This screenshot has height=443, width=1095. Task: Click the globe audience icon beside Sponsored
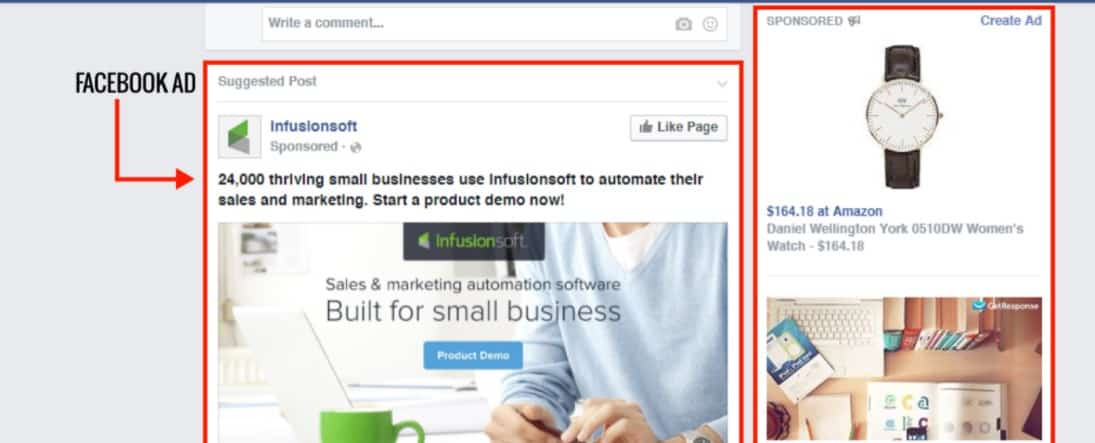coord(355,147)
